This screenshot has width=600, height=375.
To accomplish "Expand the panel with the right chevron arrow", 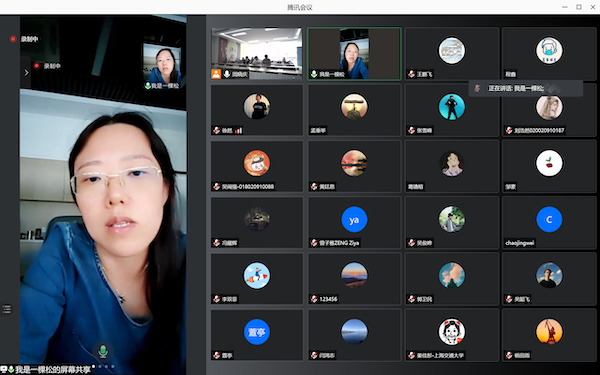I will pyautogui.click(x=26, y=72).
